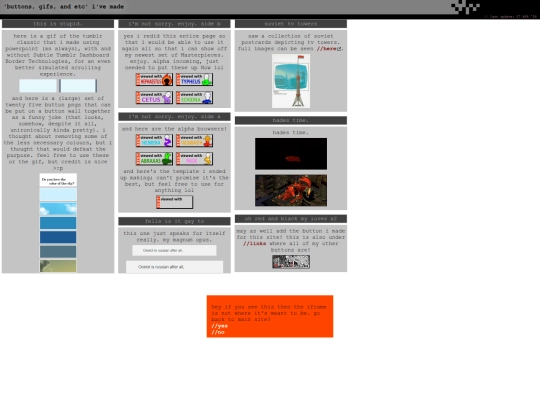Click the olive yellow sky button
The image size is (540, 405).
[58, 266]
